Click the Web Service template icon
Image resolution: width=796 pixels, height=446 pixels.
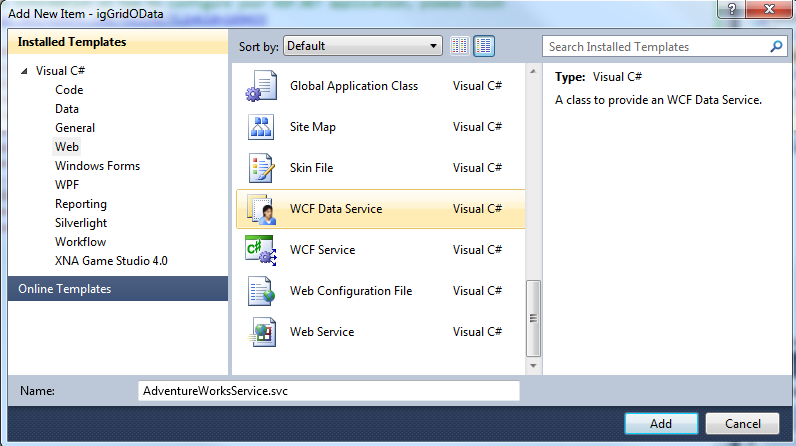[260, 332]
